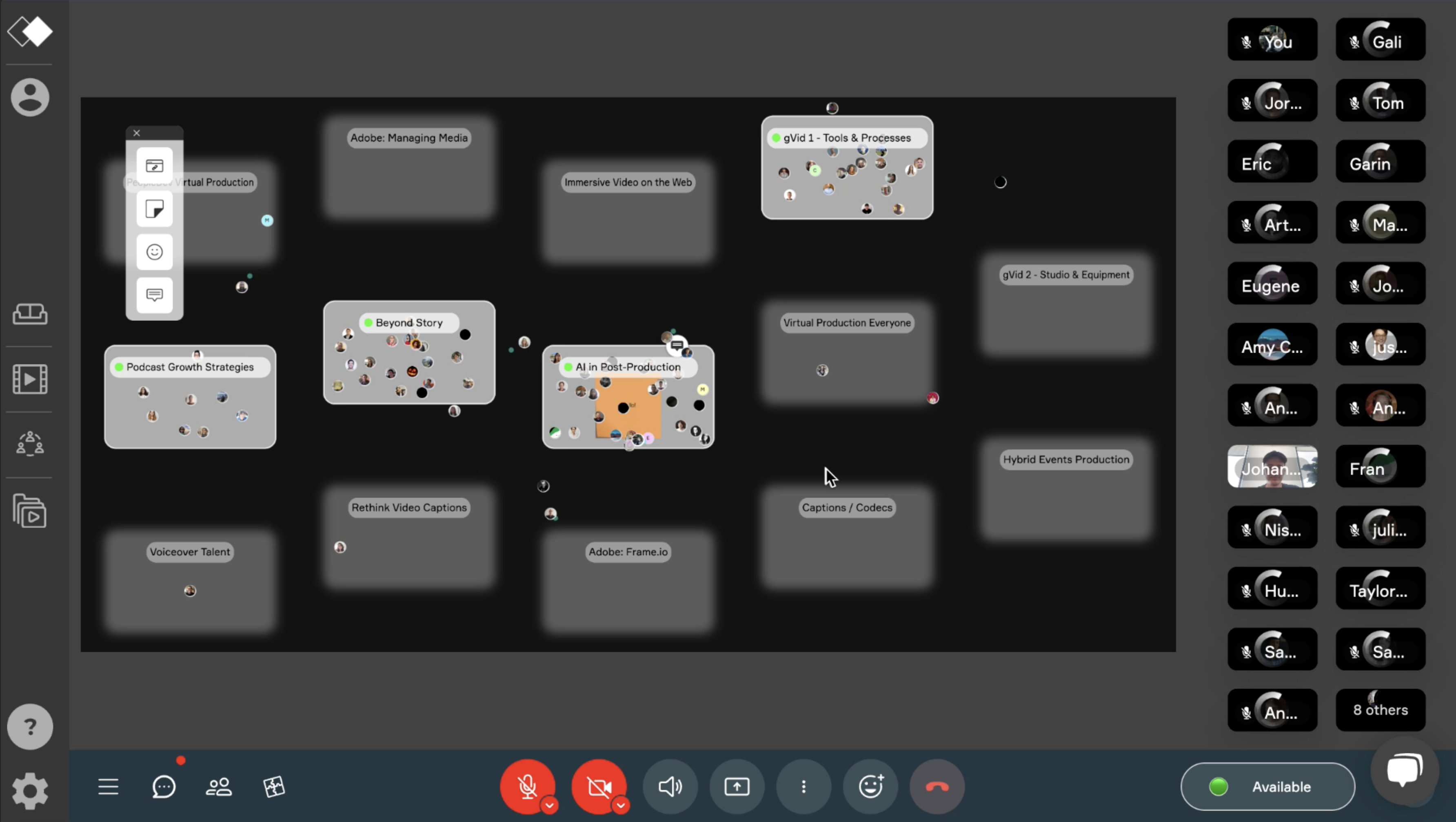This screenshot has width=1456, height=822.
Task: Click the screen share icon
Action: (737, 786)
